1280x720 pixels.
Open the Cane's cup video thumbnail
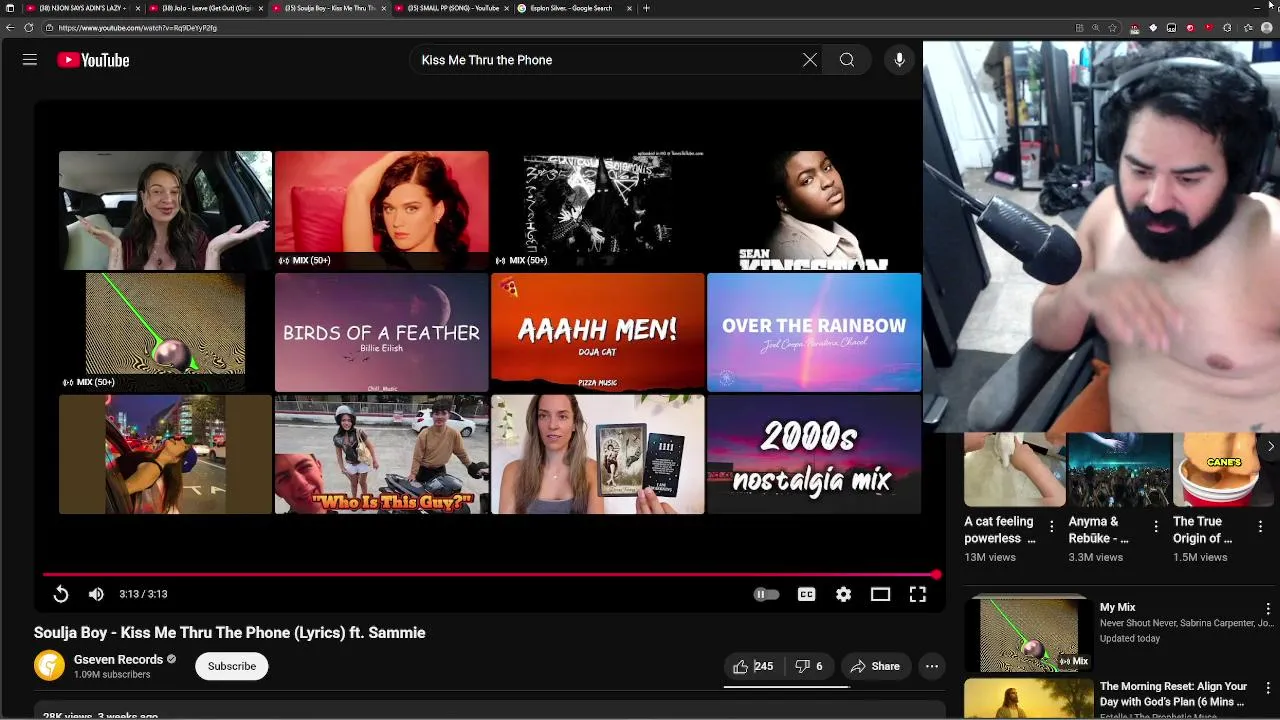point(1226,470)
